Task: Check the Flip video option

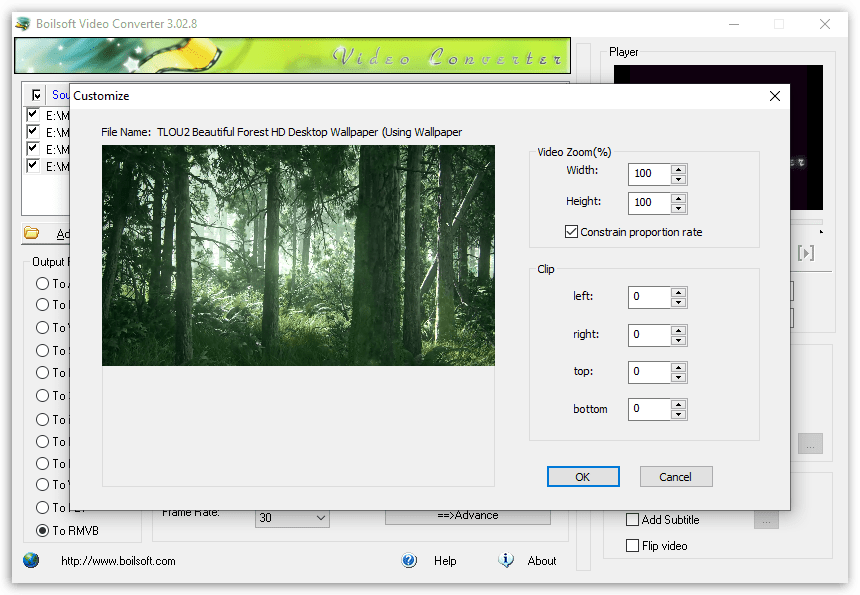Action: 633,545
